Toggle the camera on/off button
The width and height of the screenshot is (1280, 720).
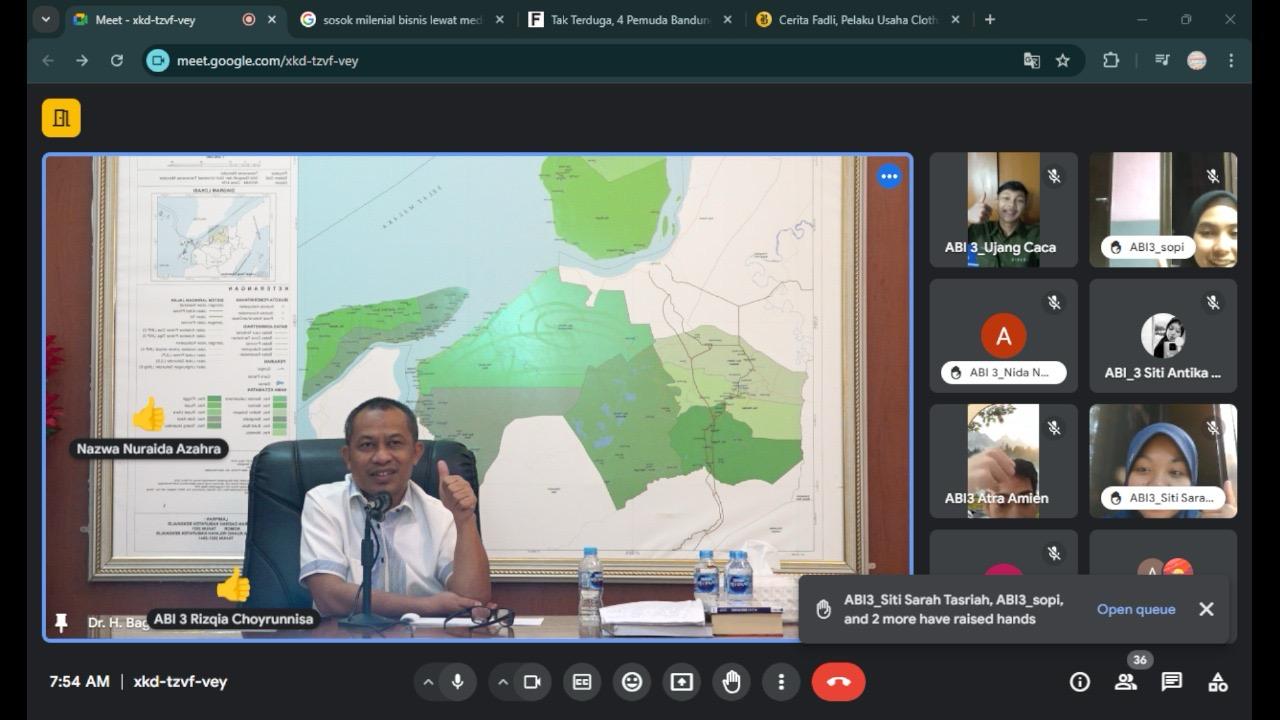pyautogui.click(x=532, y=682)
